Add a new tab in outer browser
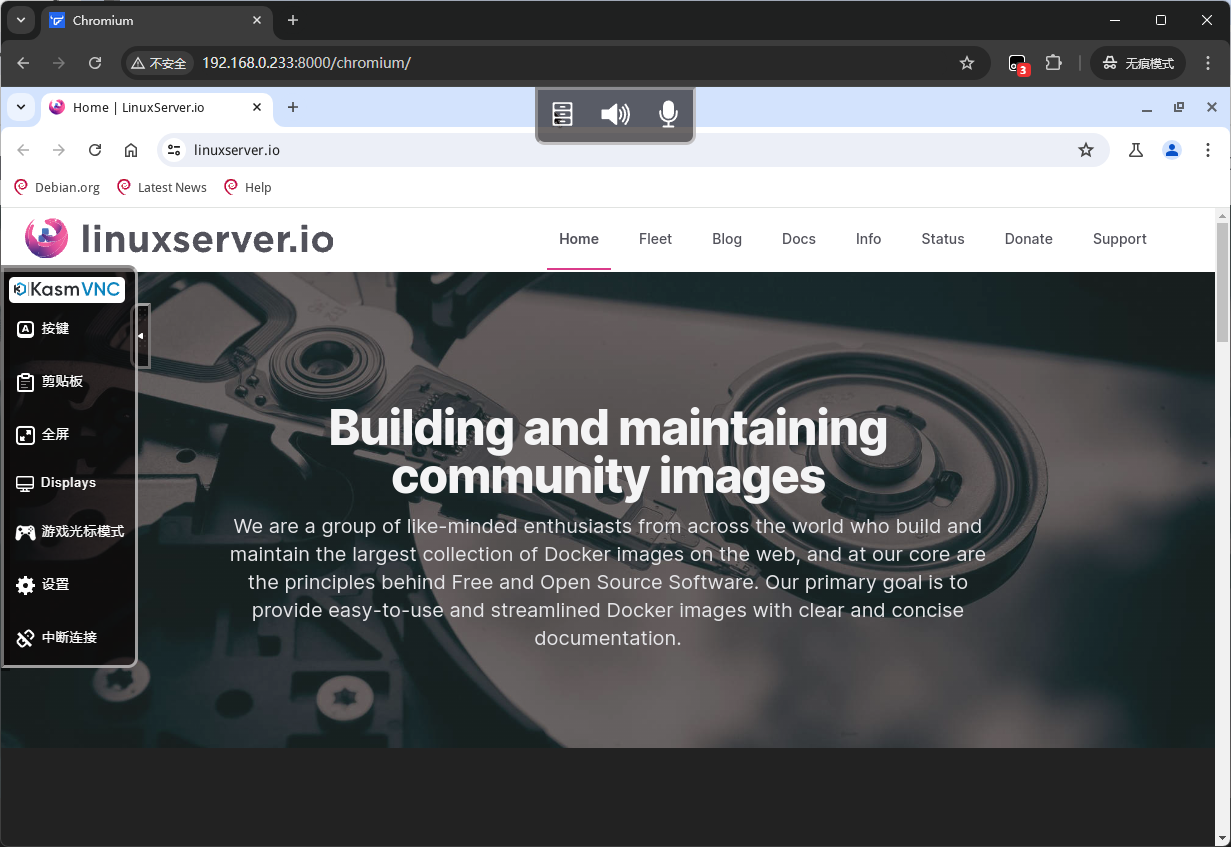Viewport: 1231px width, 847px height. [293, 20]
